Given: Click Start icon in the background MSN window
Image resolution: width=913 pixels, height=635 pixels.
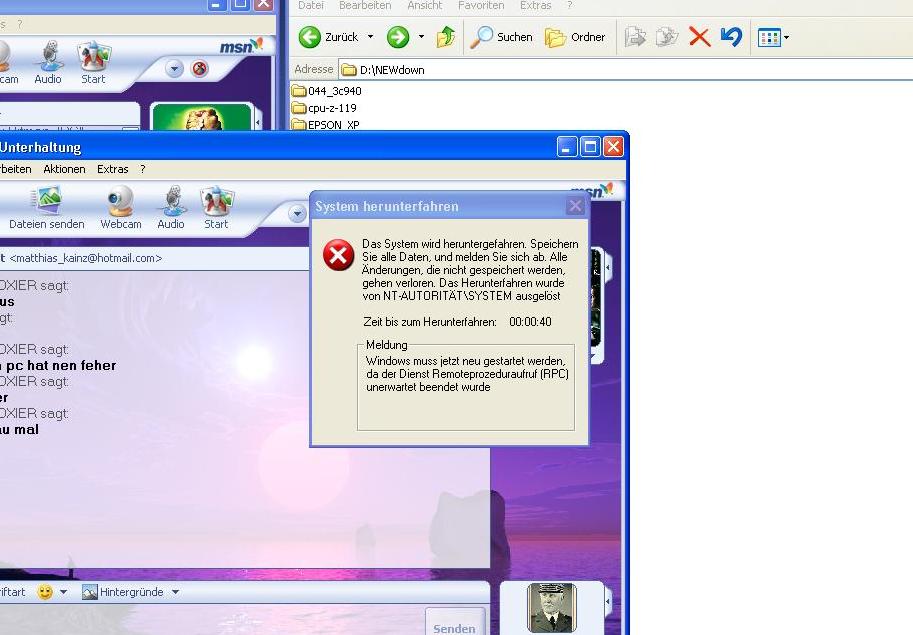Looking at the screenshot, I should [93, 63].
